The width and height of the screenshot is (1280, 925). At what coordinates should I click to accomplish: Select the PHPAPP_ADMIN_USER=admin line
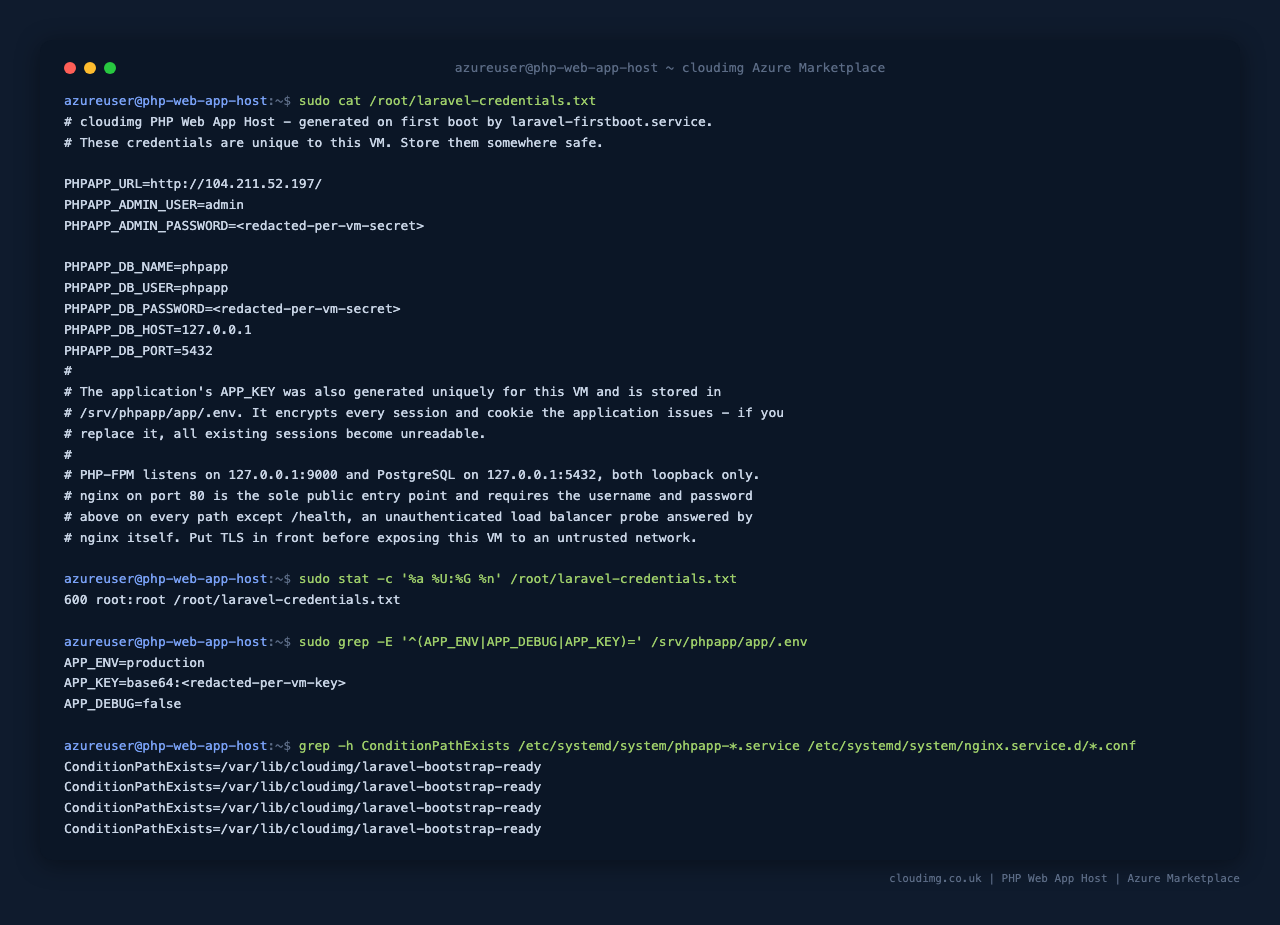(x=154, y=205)
